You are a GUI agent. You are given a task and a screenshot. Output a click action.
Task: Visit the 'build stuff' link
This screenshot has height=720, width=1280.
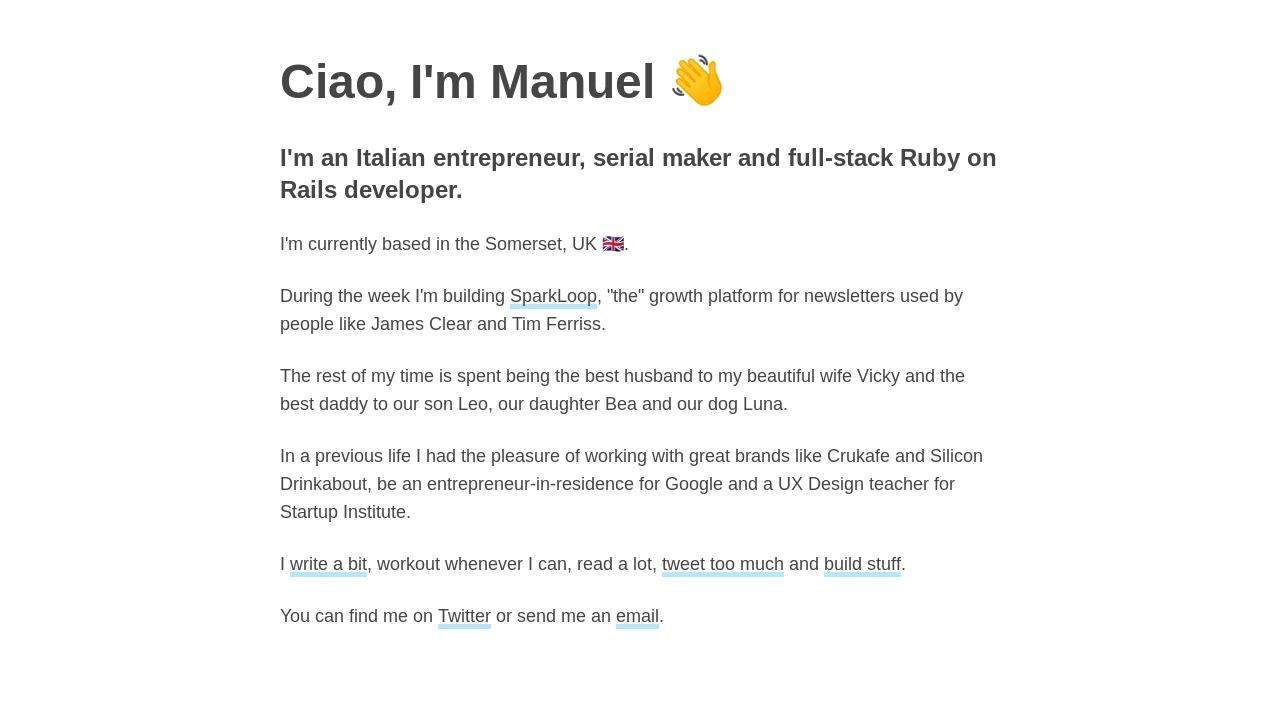pyautogui.click(x=862, y=564)
